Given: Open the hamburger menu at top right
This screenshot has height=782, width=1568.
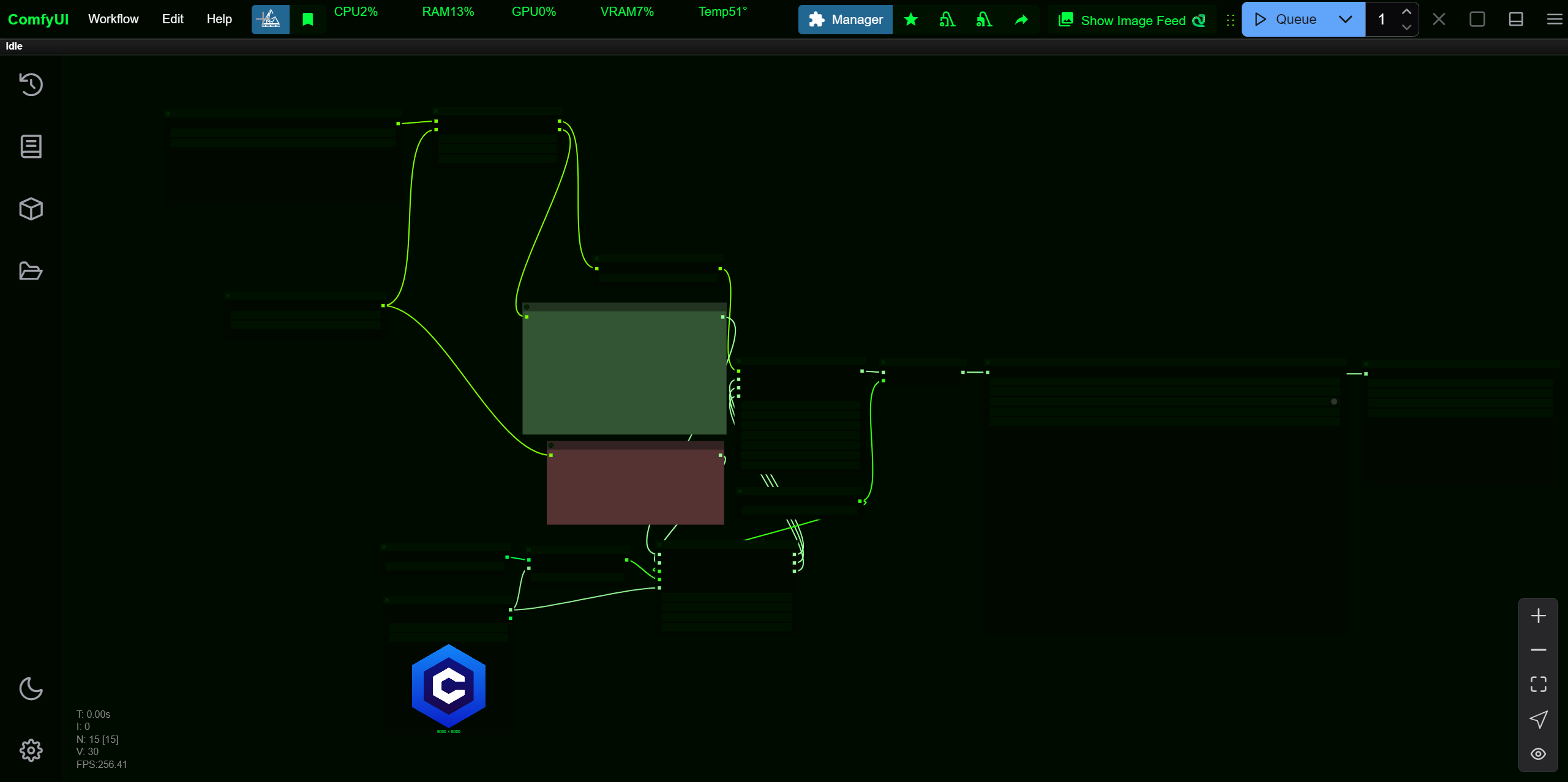Looking at the screenshot, I should point(1554,20).
